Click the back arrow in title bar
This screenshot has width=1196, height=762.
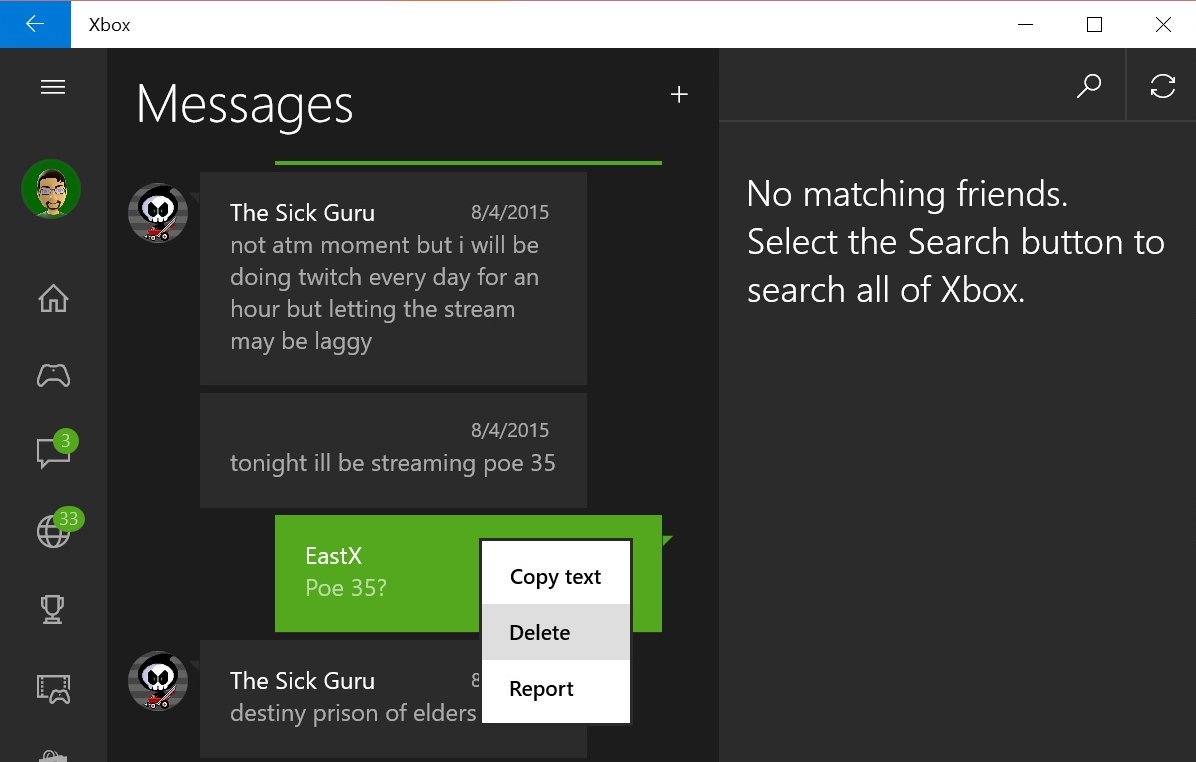[x=35, y=24]
